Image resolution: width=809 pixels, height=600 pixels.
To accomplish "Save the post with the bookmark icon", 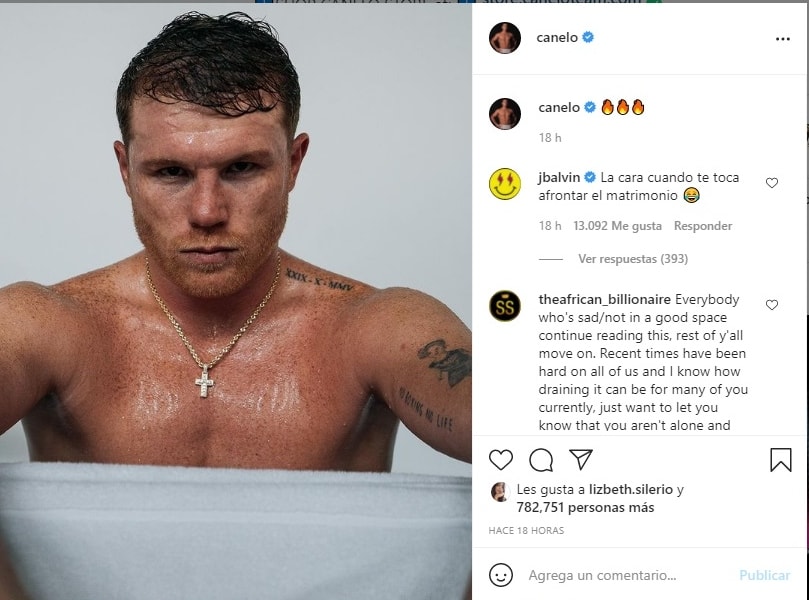I will tap(781, 460).
